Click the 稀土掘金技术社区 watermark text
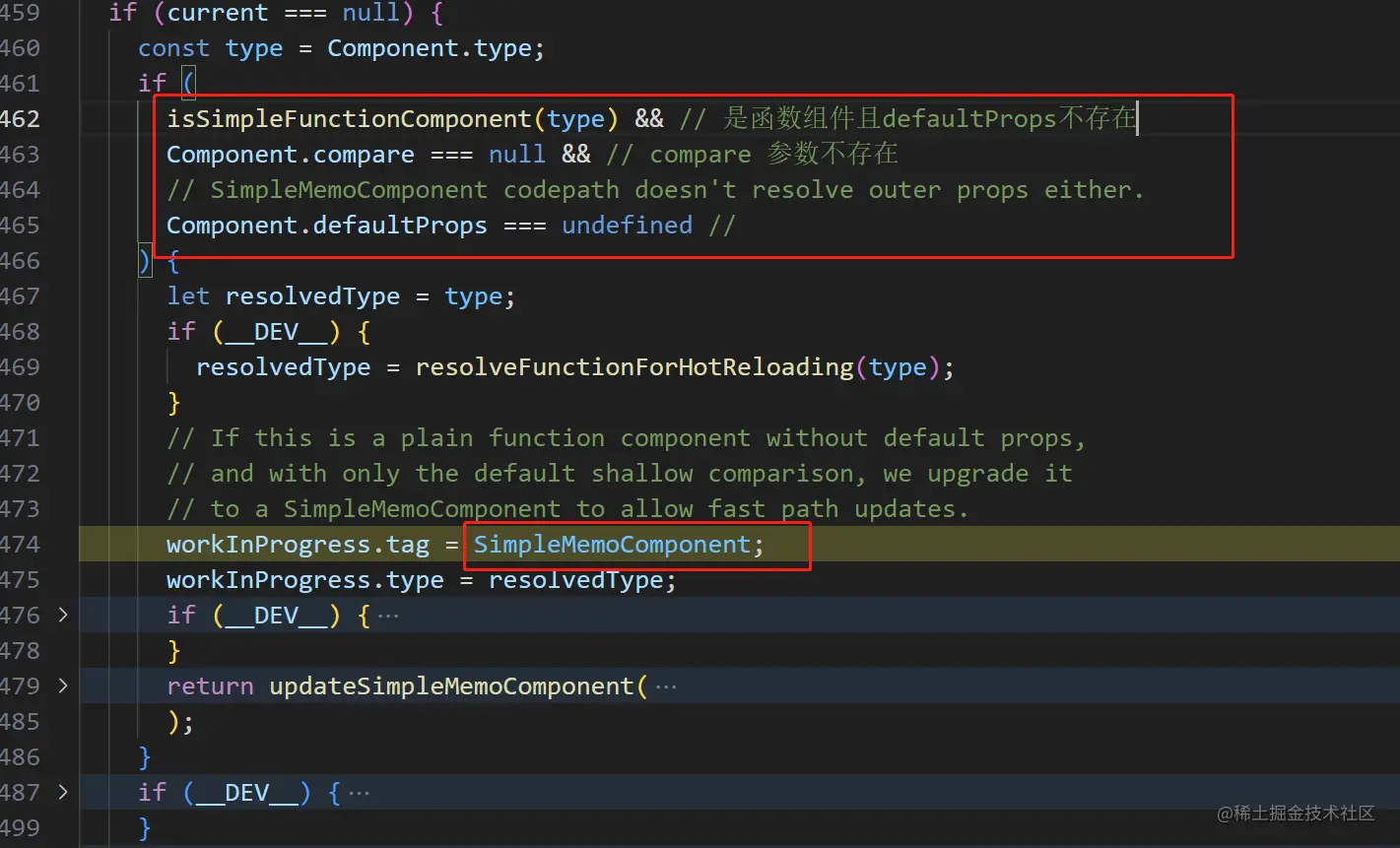The height and width of the screenshot is (848, 1400). tap(1298, 815)
